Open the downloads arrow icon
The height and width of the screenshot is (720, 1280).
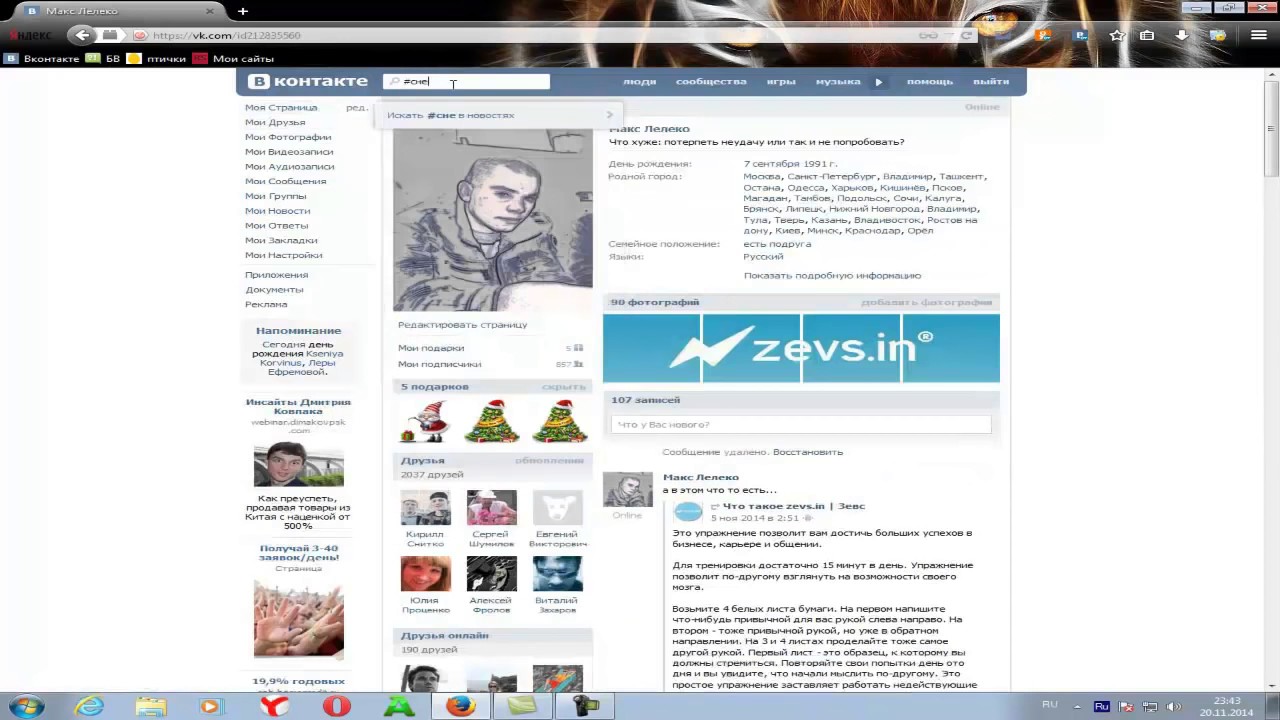tap(1182, 35)
